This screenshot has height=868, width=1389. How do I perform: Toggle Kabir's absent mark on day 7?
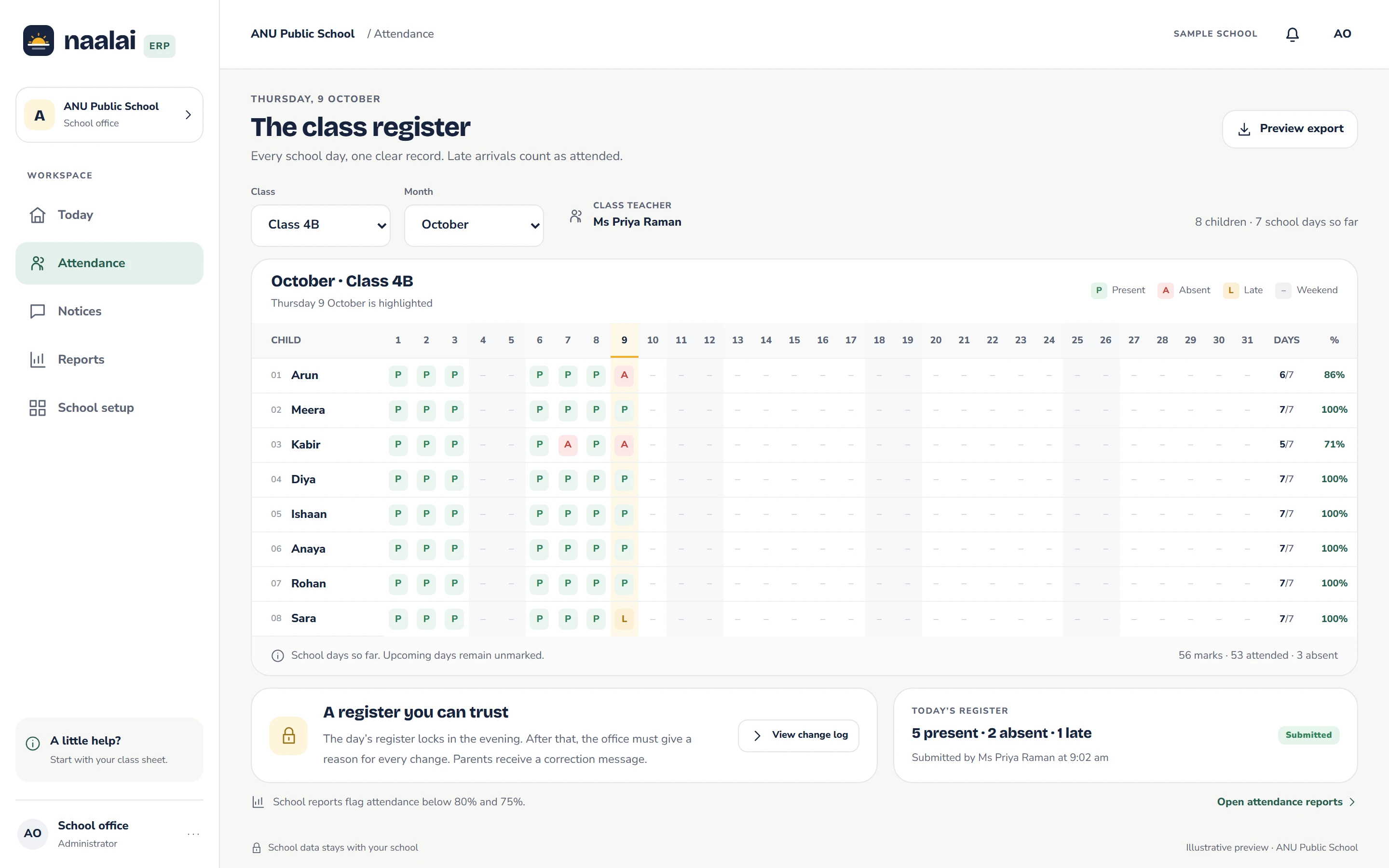[x=568, y=445]
